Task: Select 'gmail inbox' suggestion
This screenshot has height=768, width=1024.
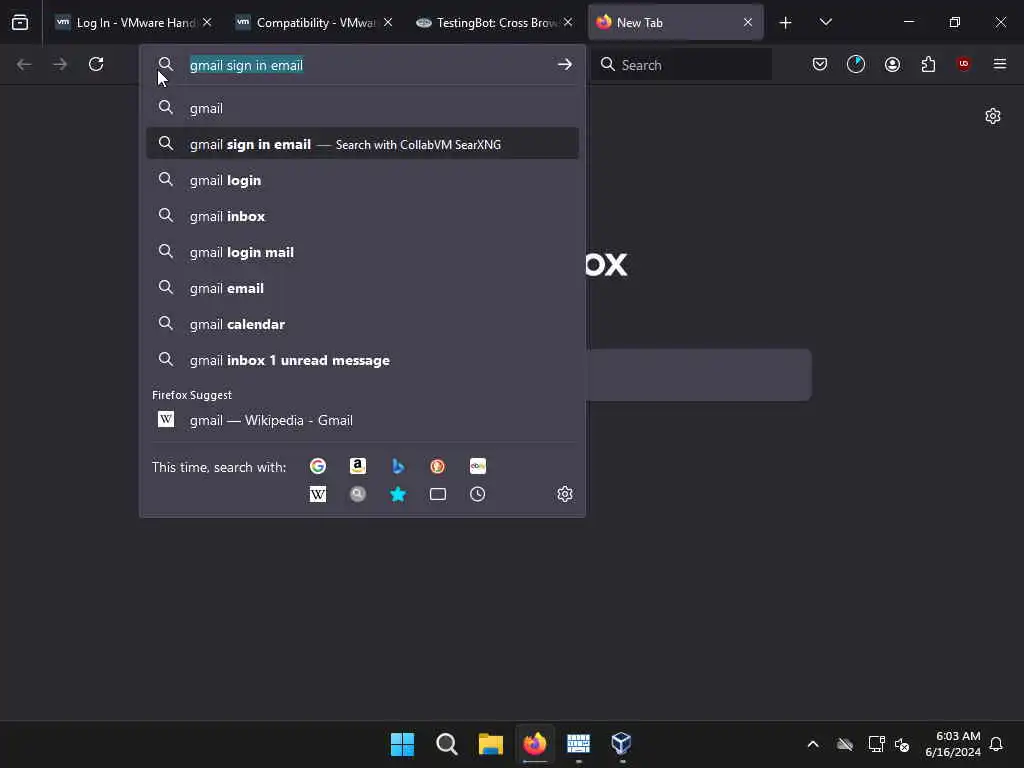Action: [362, 216]
